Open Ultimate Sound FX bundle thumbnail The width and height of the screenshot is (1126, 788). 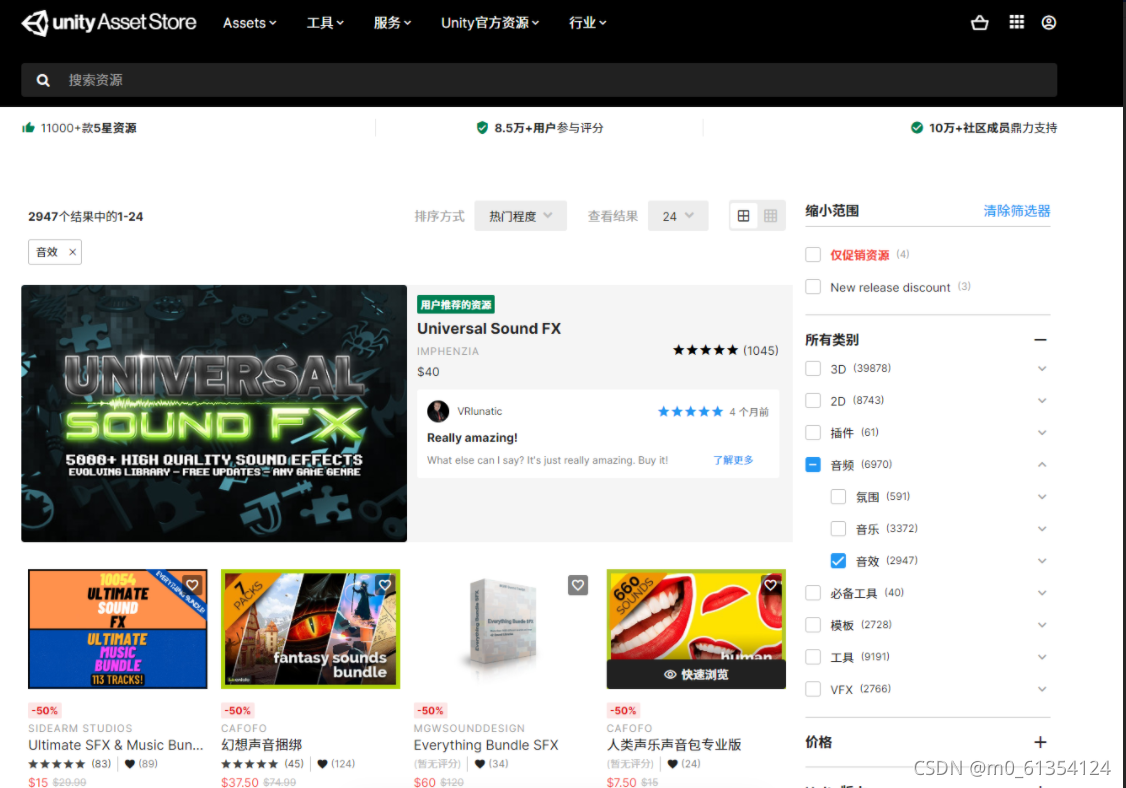click(118, 629)
